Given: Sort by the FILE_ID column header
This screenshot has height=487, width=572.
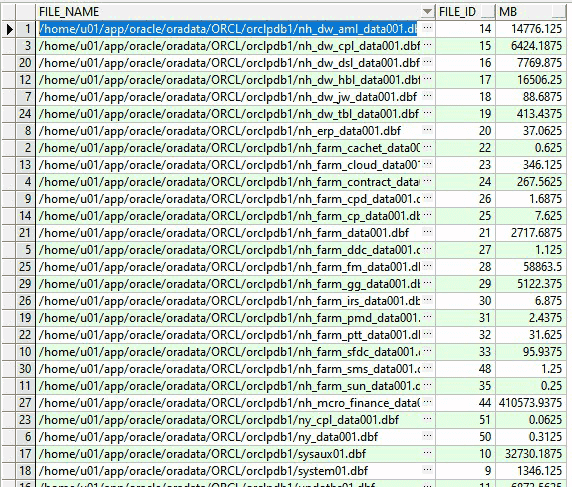Looking at the screenshot, I should tap(465, 12).
